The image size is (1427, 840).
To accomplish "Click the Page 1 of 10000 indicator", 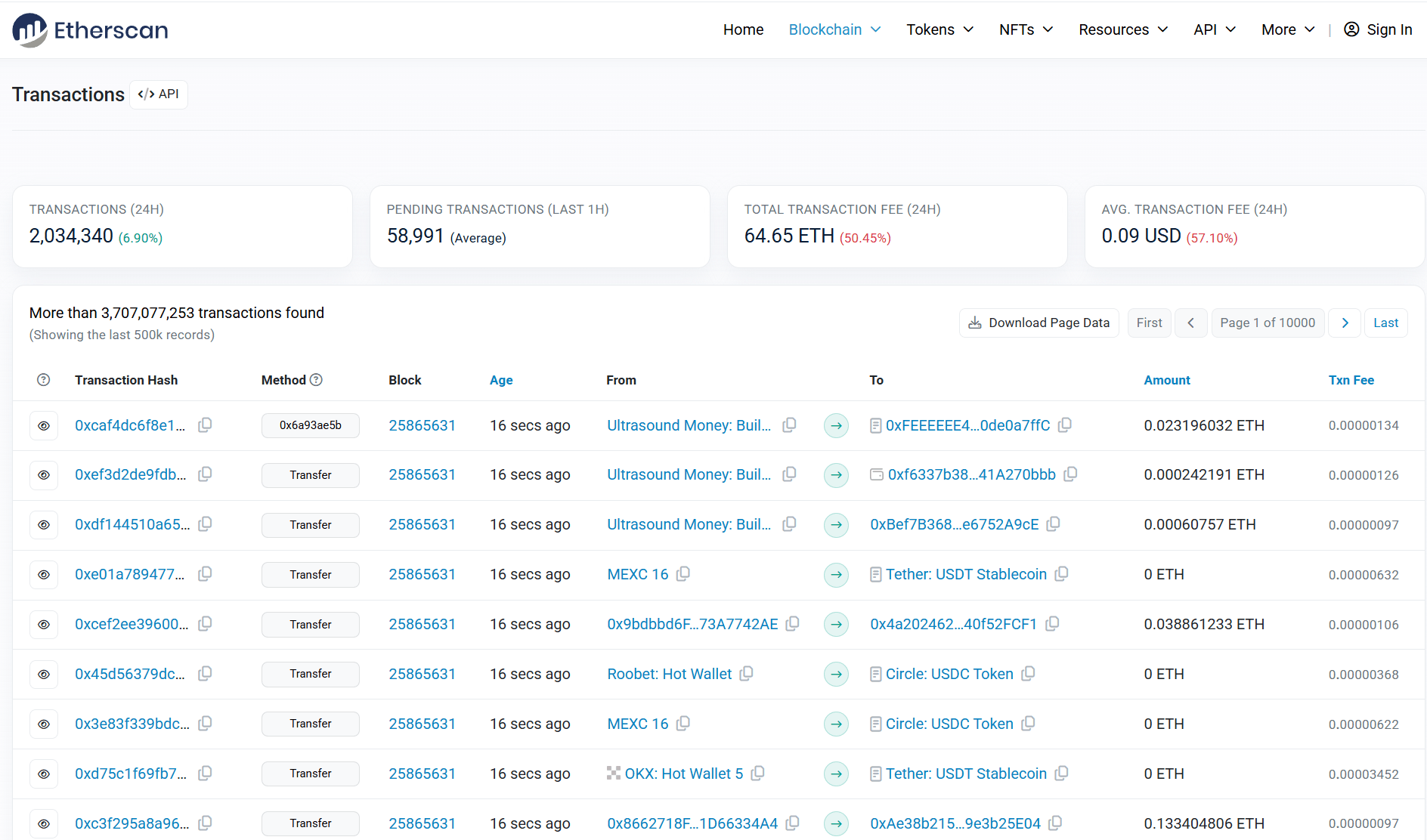I will pos(1268,323).
